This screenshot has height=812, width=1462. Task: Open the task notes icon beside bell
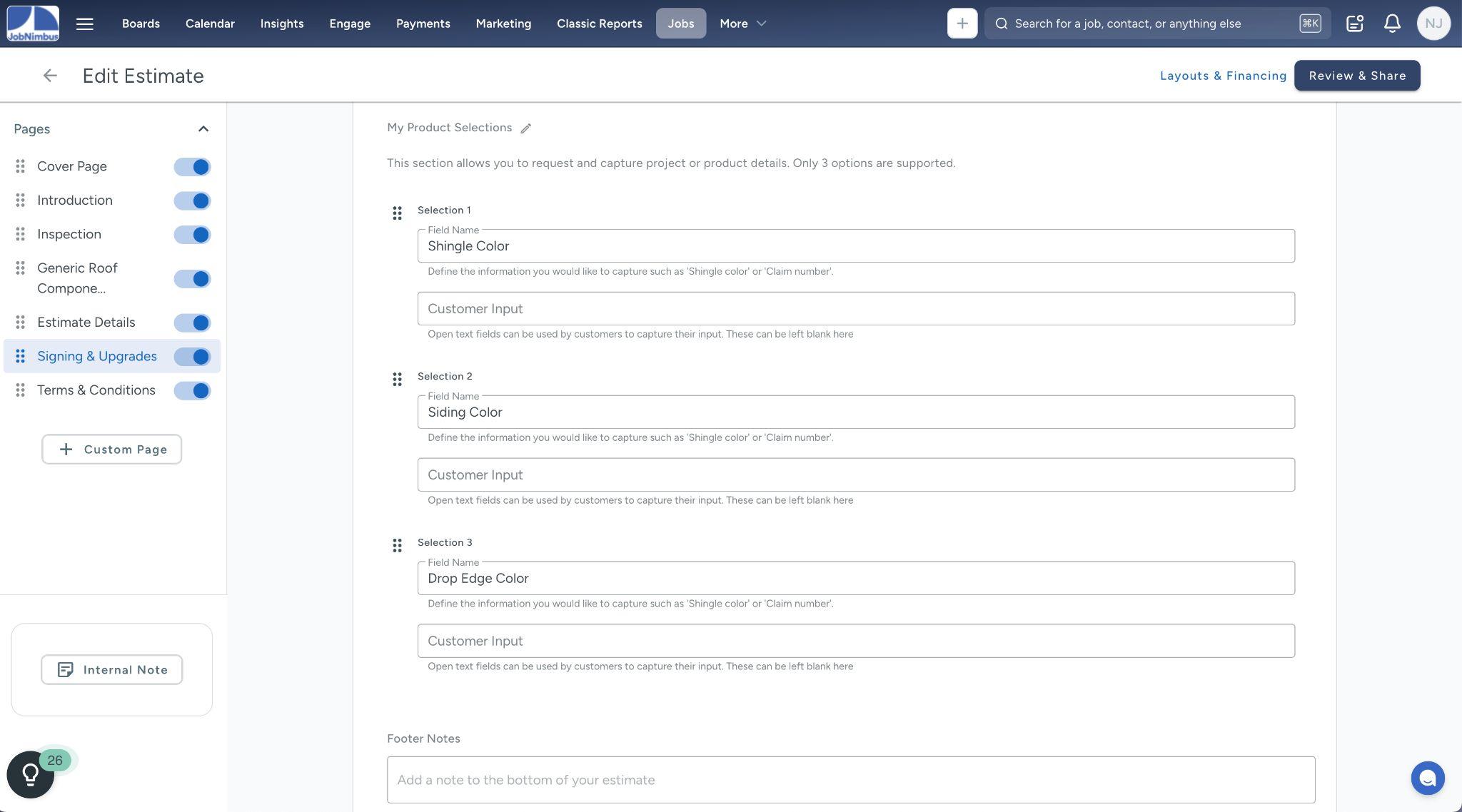pyautogui.click(x=1354, y=24)
